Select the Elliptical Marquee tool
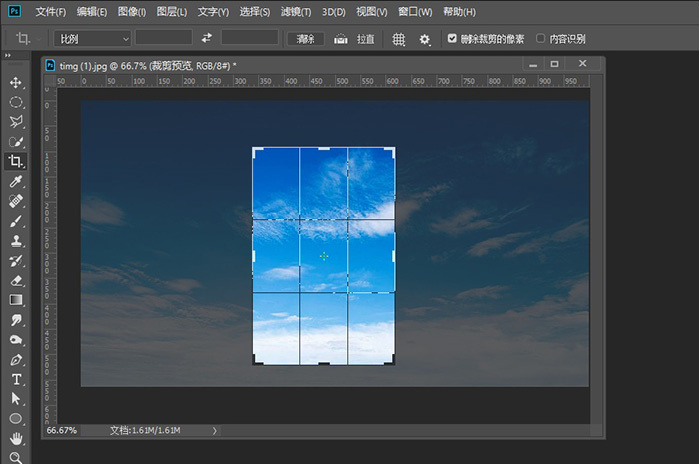This screenshot has width=699, height=464. click(x=16, y=102)
